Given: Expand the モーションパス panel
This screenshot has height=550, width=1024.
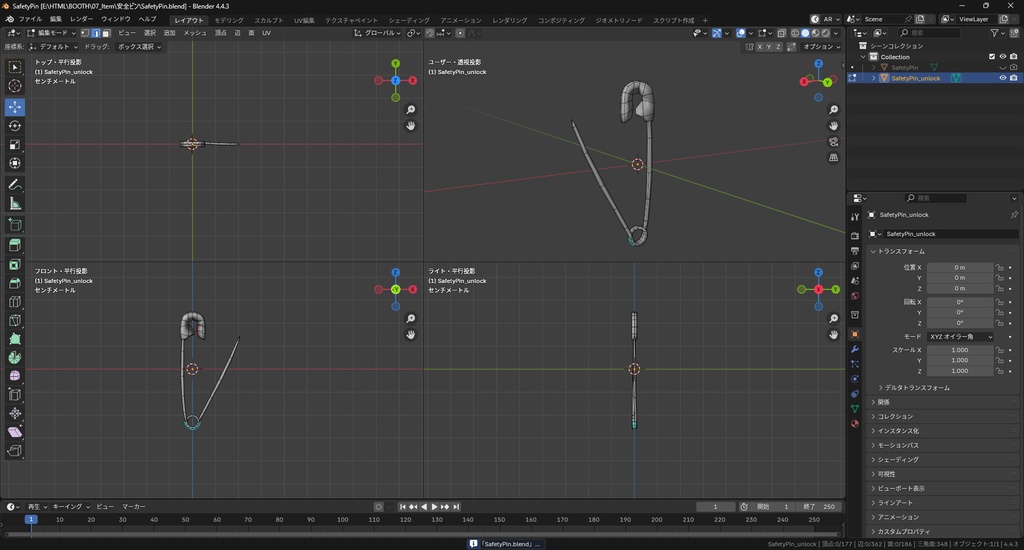Looking at the screenshot, I should click(897, 445).
